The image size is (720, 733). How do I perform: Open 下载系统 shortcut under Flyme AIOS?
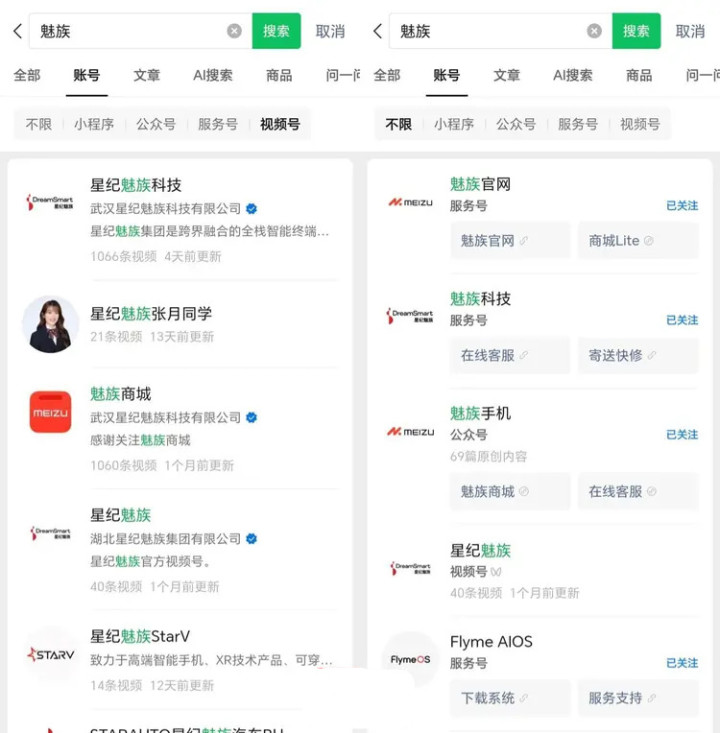point(510,698)
